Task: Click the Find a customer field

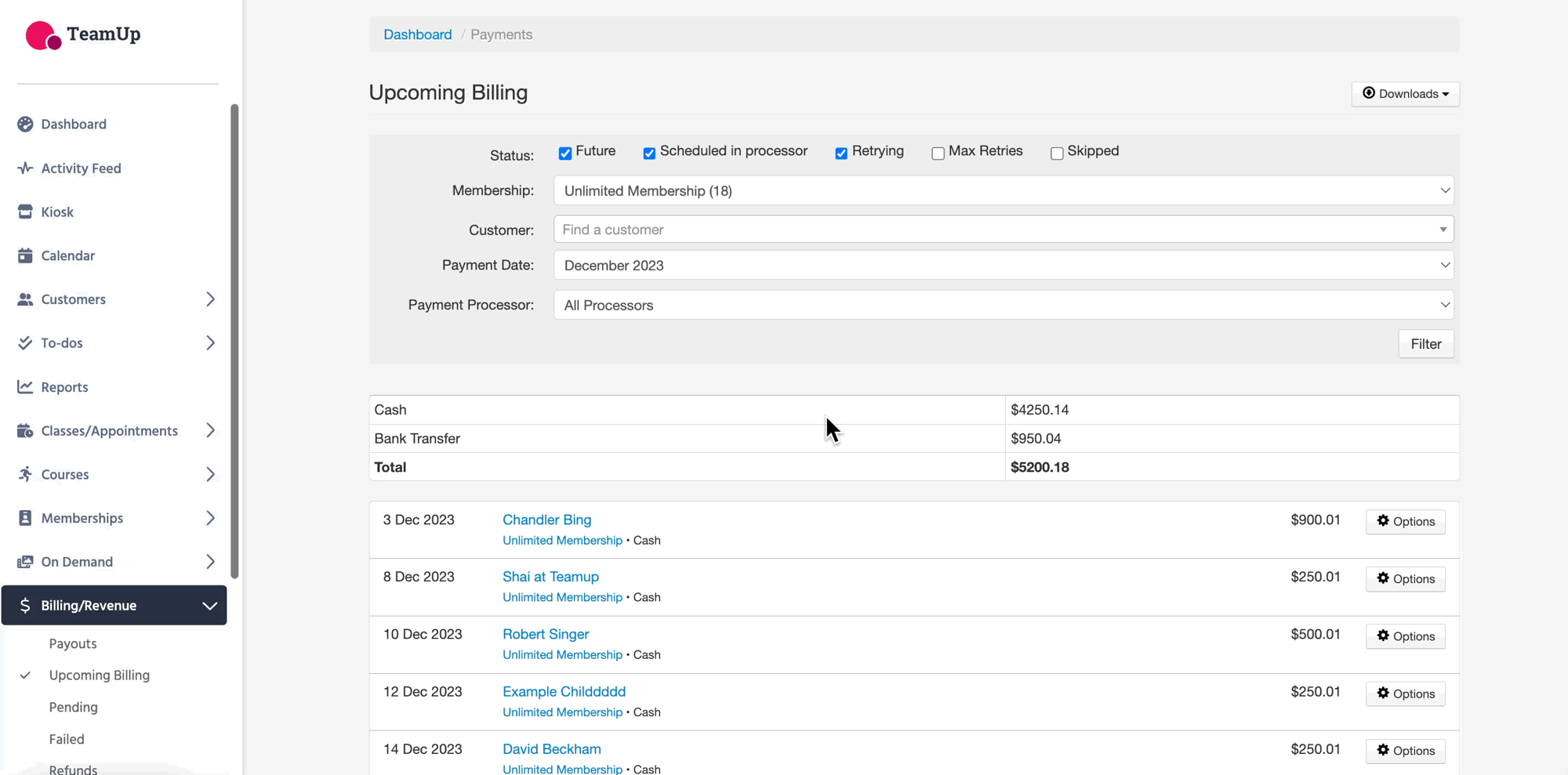Action: pos(996,230)
